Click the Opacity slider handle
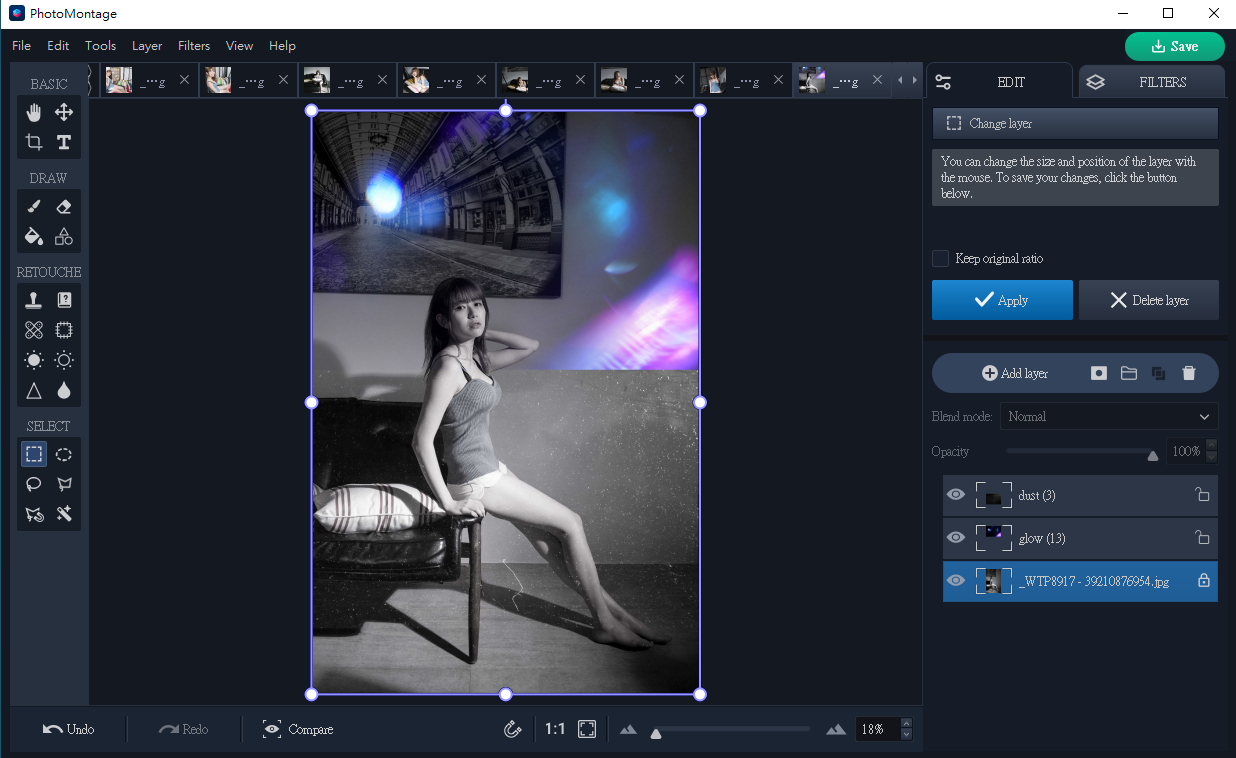The image size is (1236, 758). pos(1153,455)
